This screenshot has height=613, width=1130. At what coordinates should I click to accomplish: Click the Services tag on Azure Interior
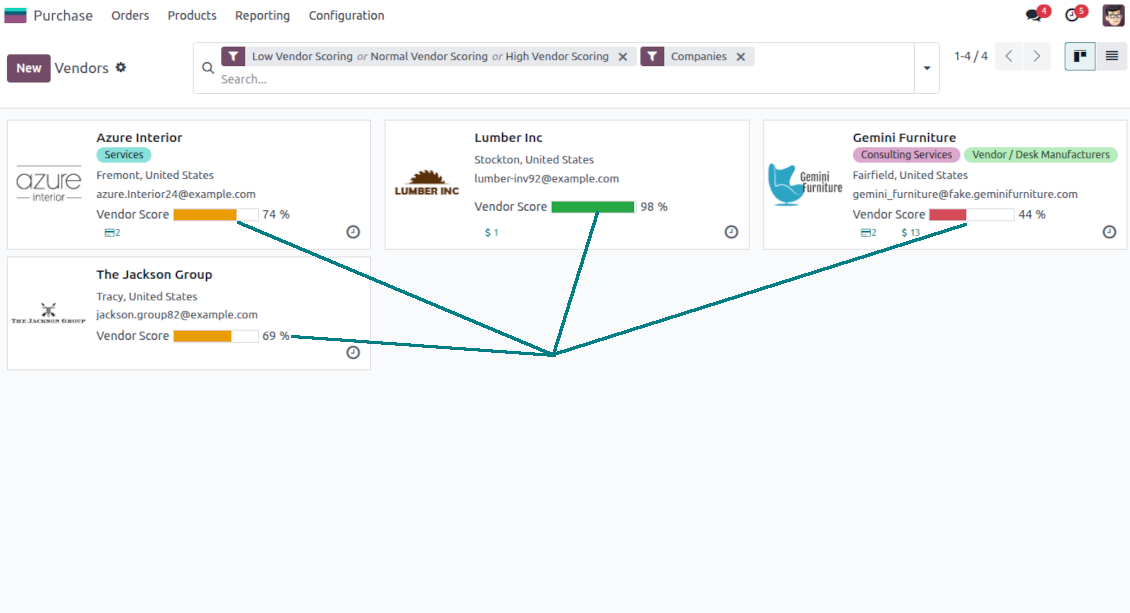123,155
